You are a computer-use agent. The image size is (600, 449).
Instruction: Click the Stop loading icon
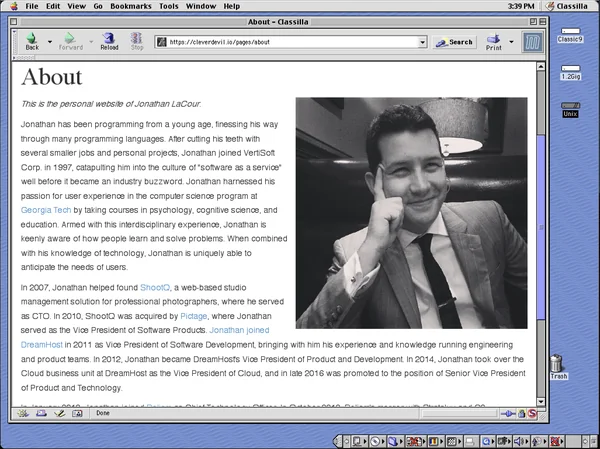[137, 39]
